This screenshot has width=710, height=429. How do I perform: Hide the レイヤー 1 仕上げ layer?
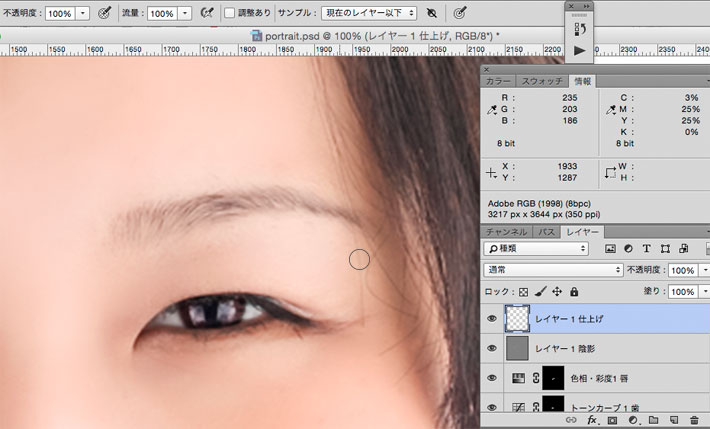[x=491, y=319]
